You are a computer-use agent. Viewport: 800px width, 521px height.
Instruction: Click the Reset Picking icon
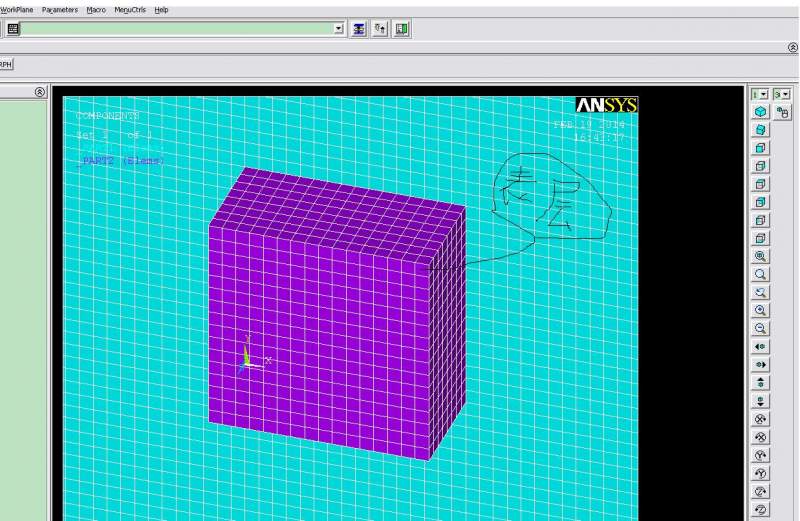tap(380, 29)
